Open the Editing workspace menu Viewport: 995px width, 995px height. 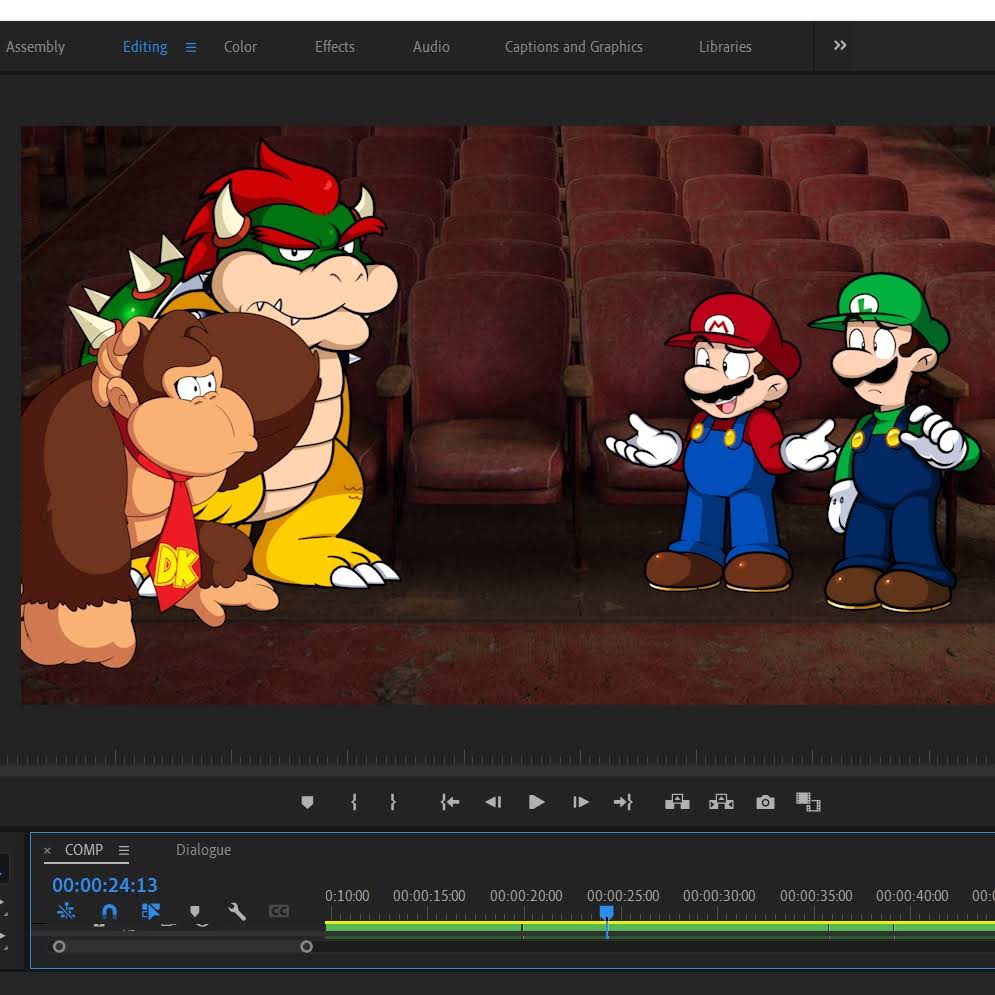191,47
